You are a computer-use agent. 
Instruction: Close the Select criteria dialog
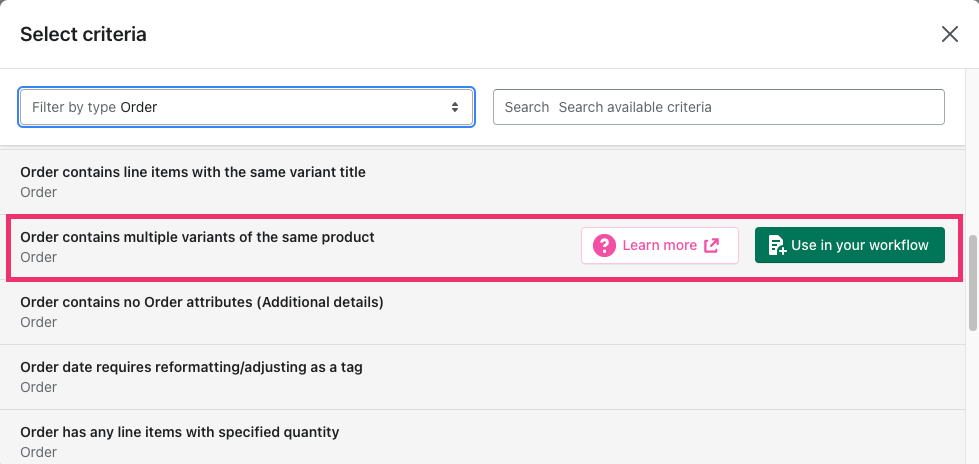[949, 34]
